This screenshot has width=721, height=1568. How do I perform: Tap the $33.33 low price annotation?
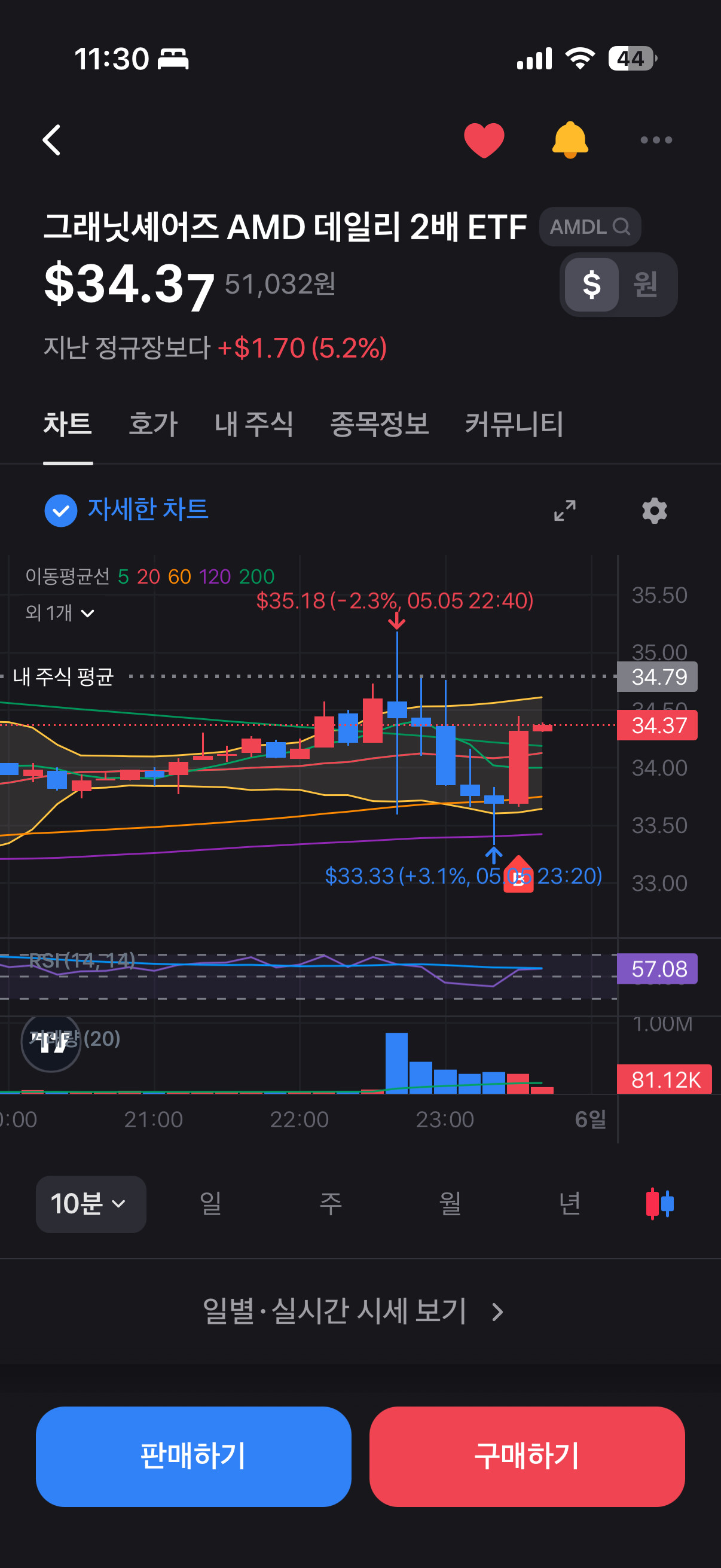[463, 876]
